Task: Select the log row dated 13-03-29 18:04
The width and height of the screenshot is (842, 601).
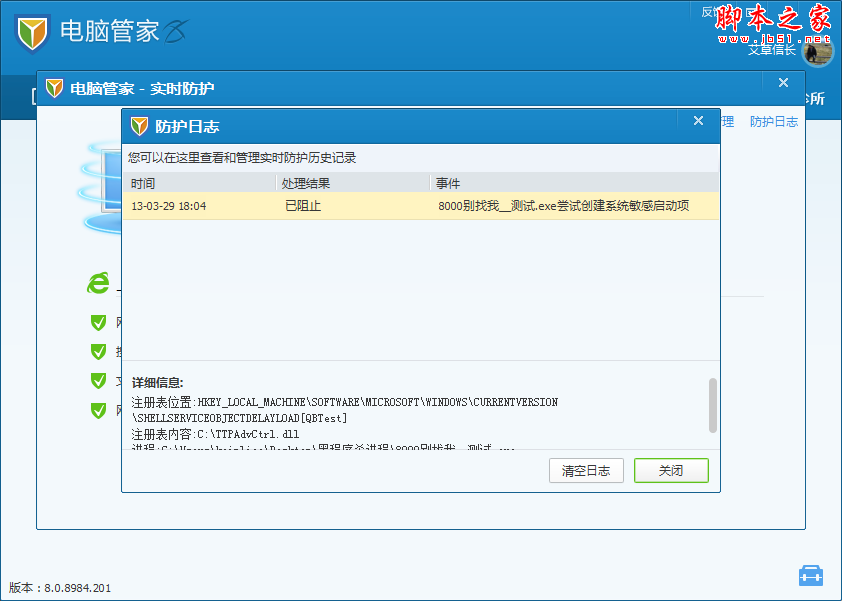Action: 420,206
